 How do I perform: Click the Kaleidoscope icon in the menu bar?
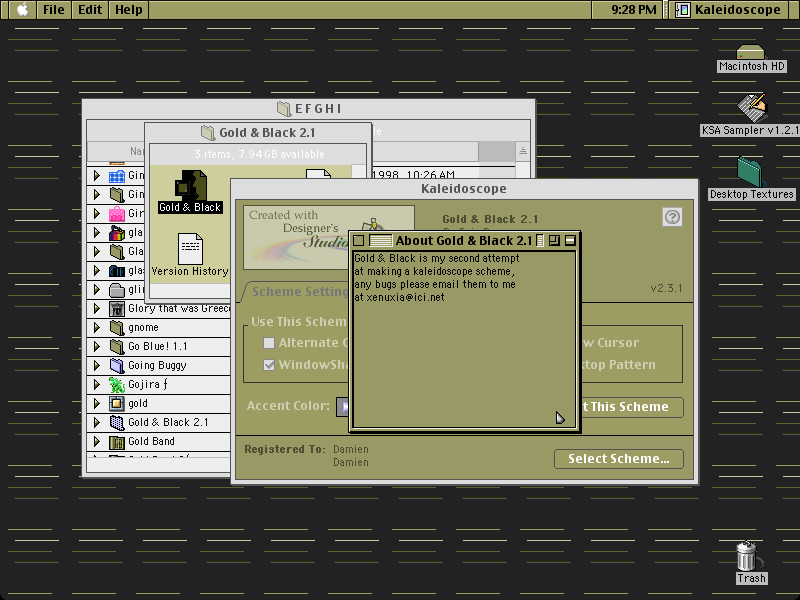[x=682, y=10]
